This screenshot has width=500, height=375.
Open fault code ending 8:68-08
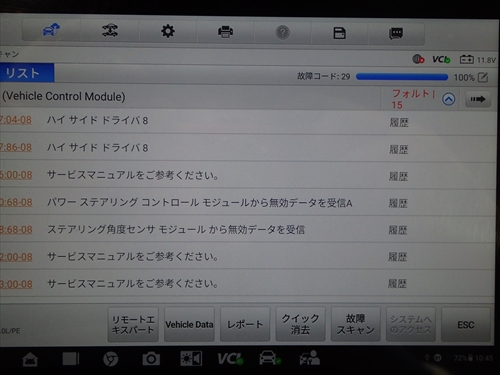[16, 229]
